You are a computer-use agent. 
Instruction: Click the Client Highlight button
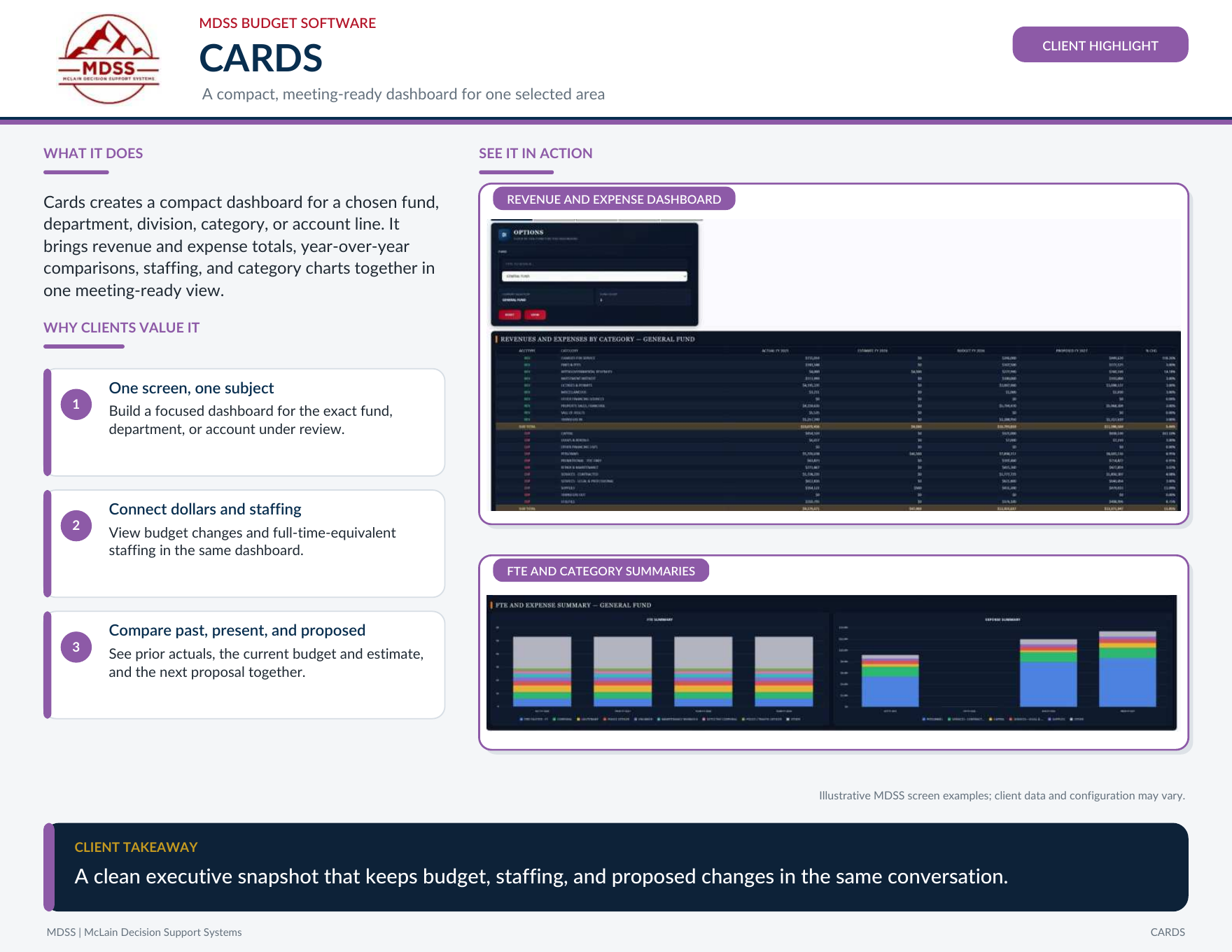[1100, 45]
